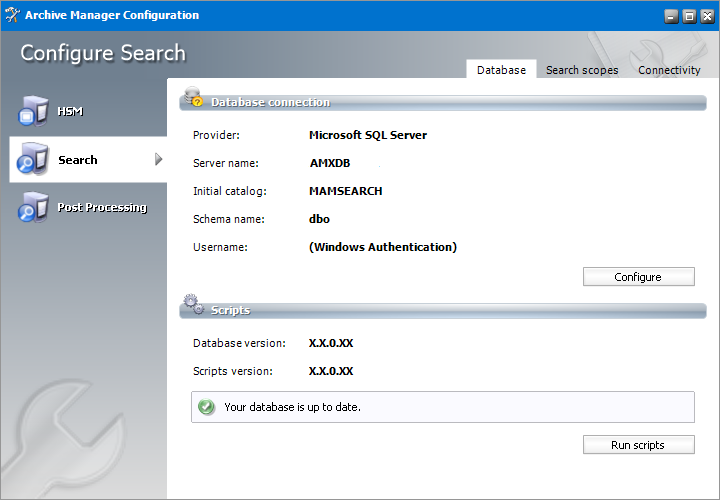
Task: Click the HSM storage icon in sidebar
Action: (32, 111)
